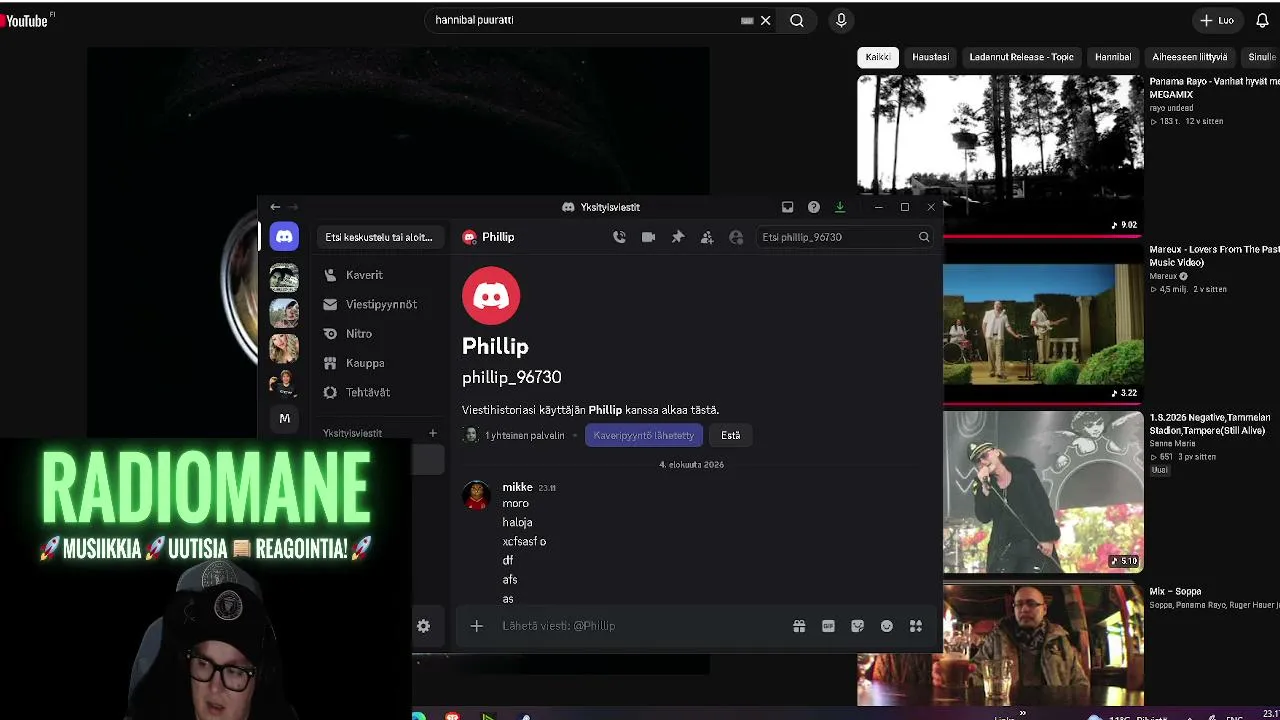The width and height of the screenshot is (1280, 720).
Task: Open the Mareux Lovers From The Past thumbnail
Action: pos(1043,325)
